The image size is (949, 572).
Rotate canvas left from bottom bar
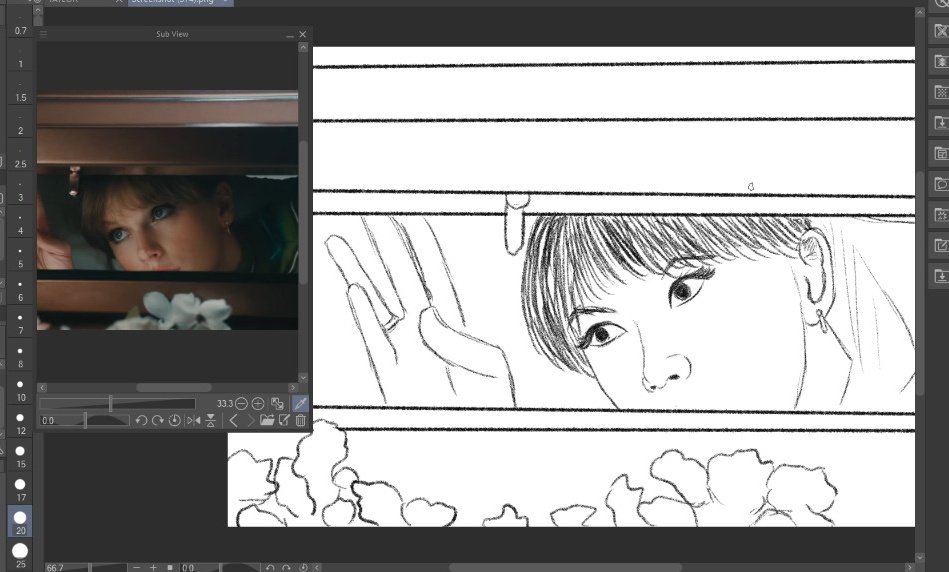pyautogui.click(x=270, y=567)
